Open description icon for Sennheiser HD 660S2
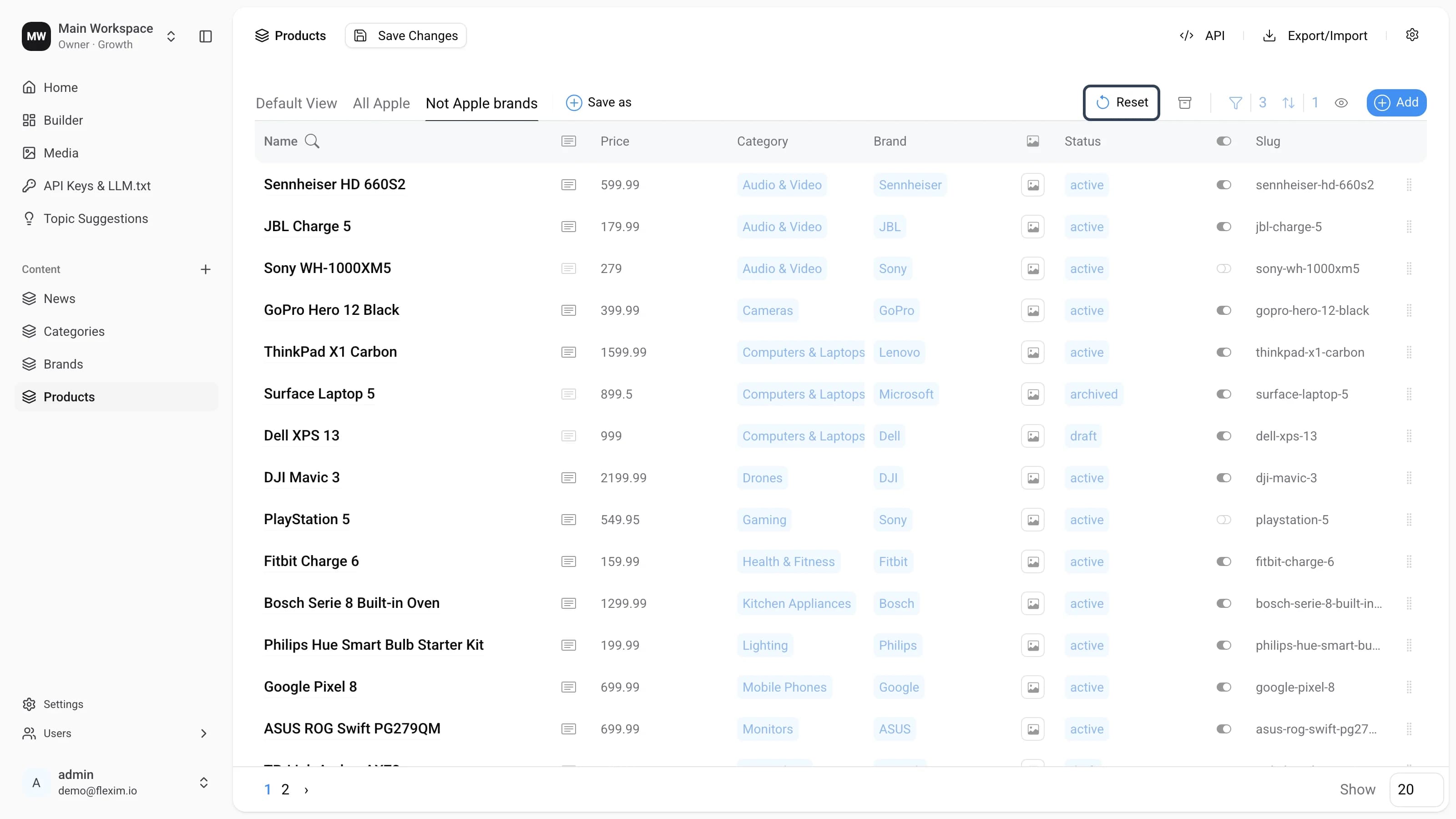 569,185
